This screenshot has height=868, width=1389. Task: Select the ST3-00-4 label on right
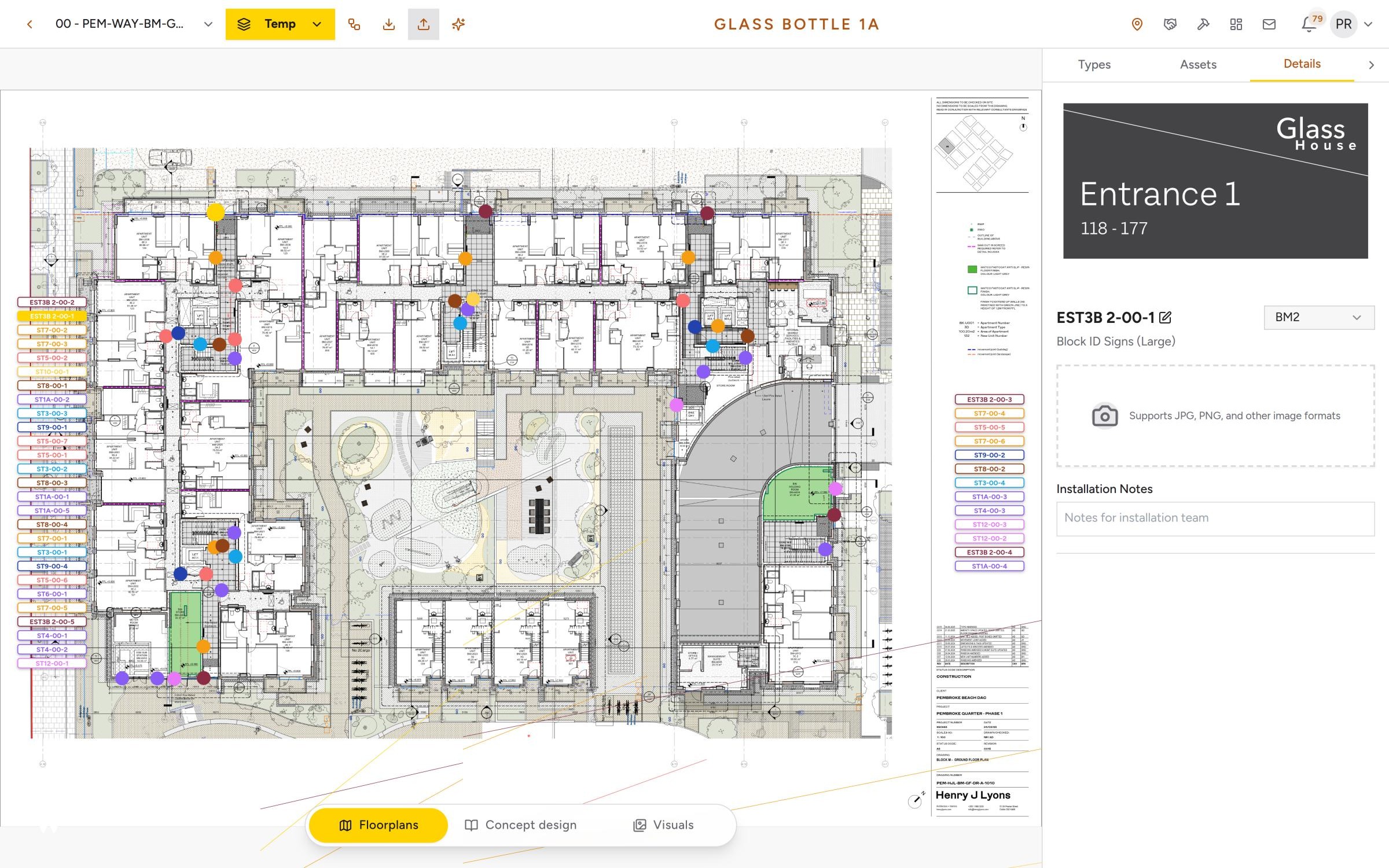[x=989, y=483]
